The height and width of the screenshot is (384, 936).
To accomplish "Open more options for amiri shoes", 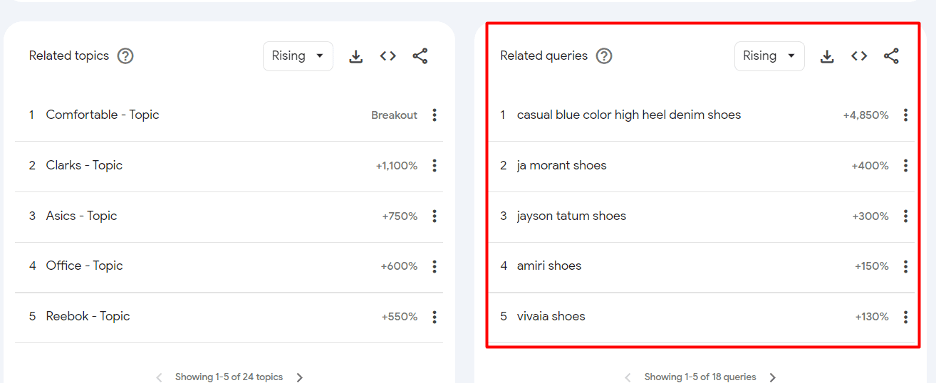I will [906, 266].
